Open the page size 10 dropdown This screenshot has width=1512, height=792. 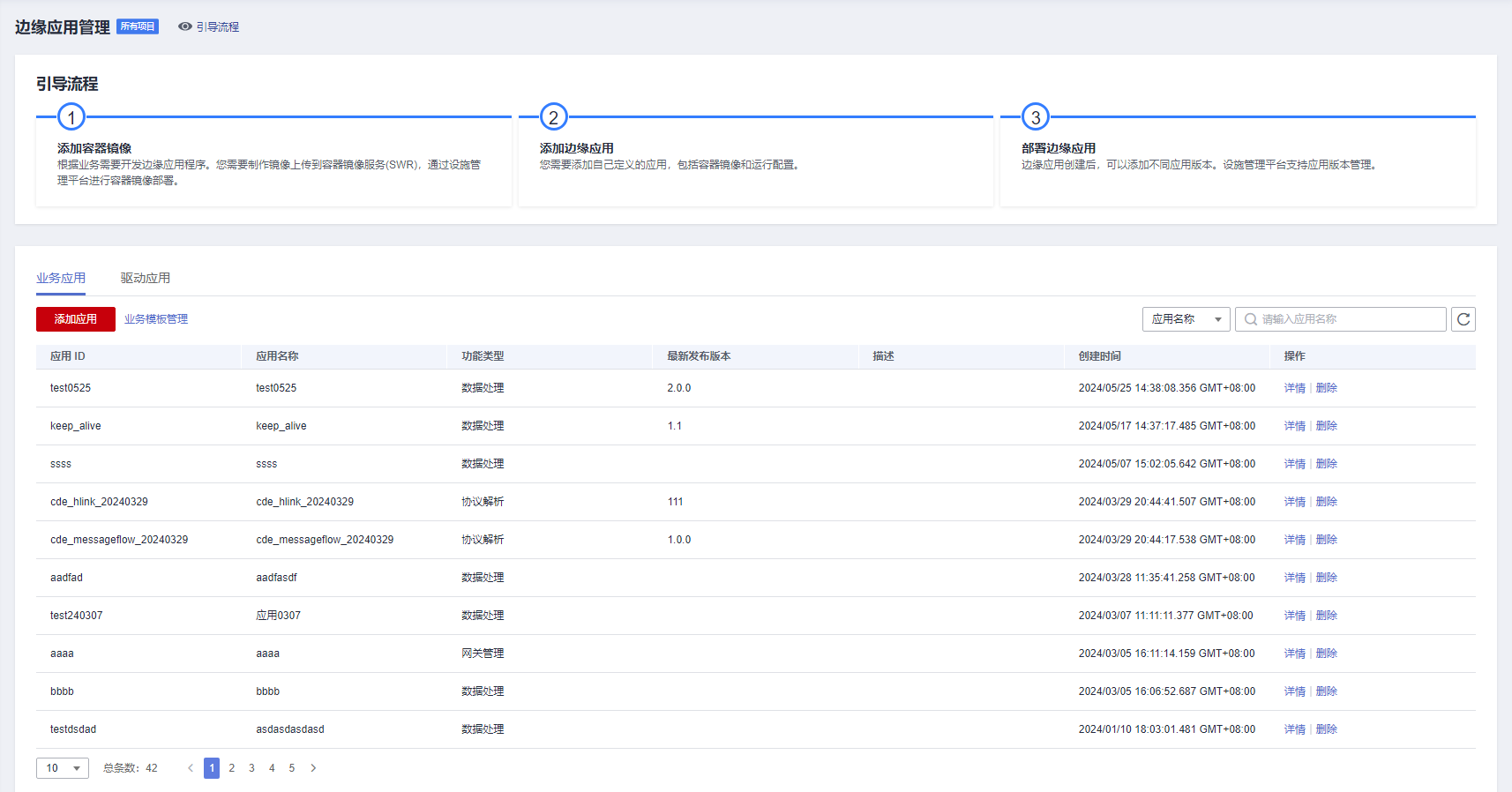(x=63, y=768)
